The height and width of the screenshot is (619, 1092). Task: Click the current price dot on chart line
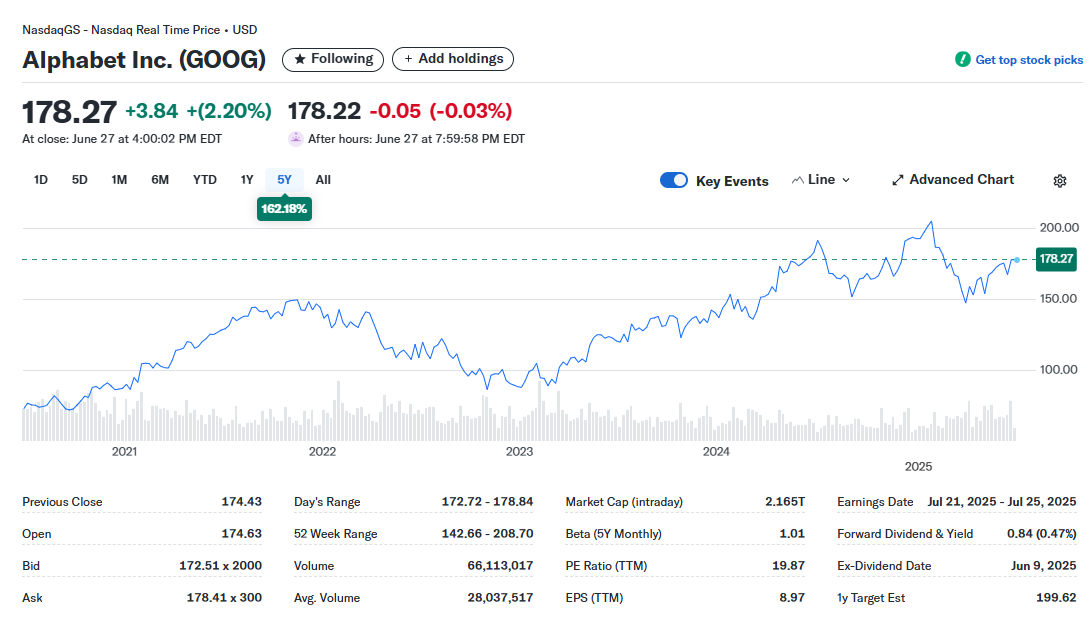point(1017,260)
